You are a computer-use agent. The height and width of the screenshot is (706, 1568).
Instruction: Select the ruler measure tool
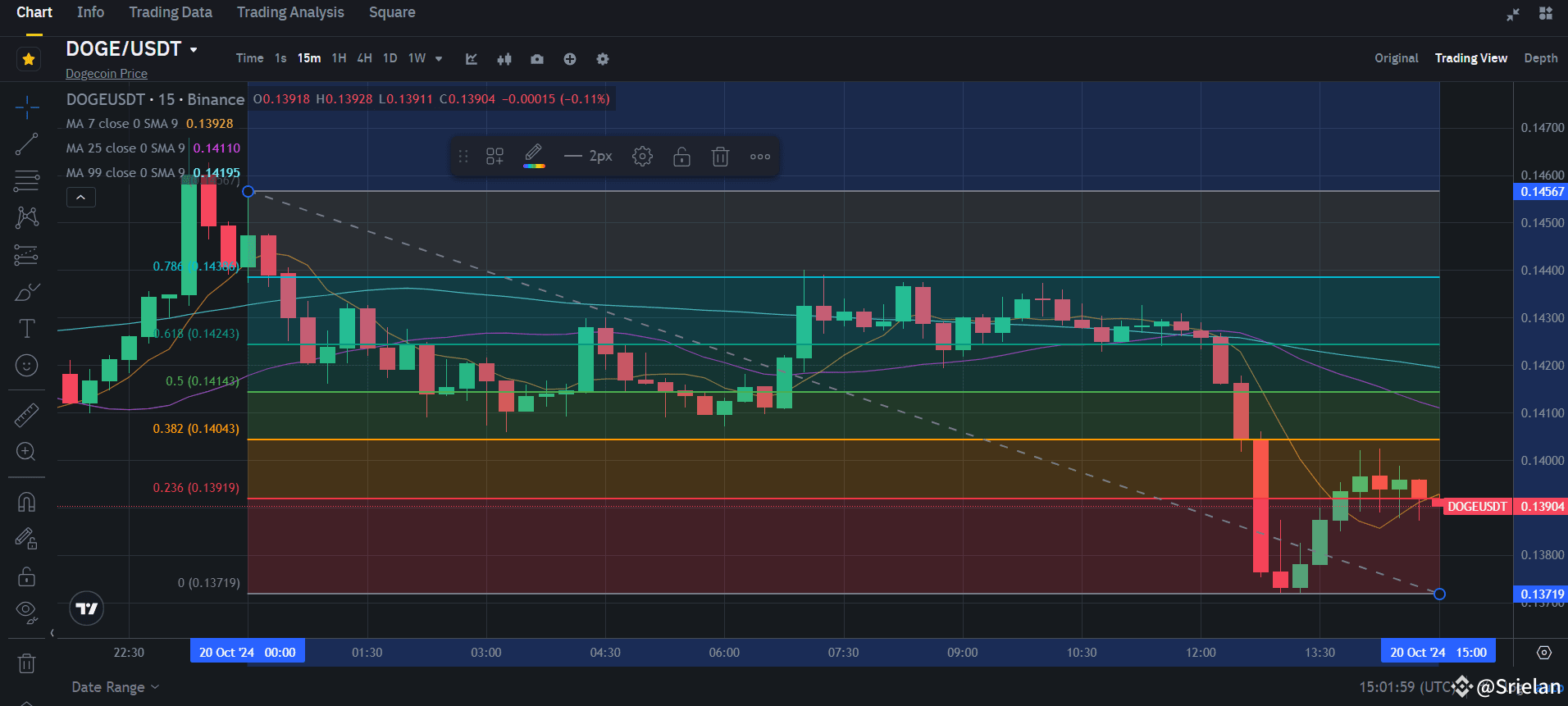tap(26, 416)
